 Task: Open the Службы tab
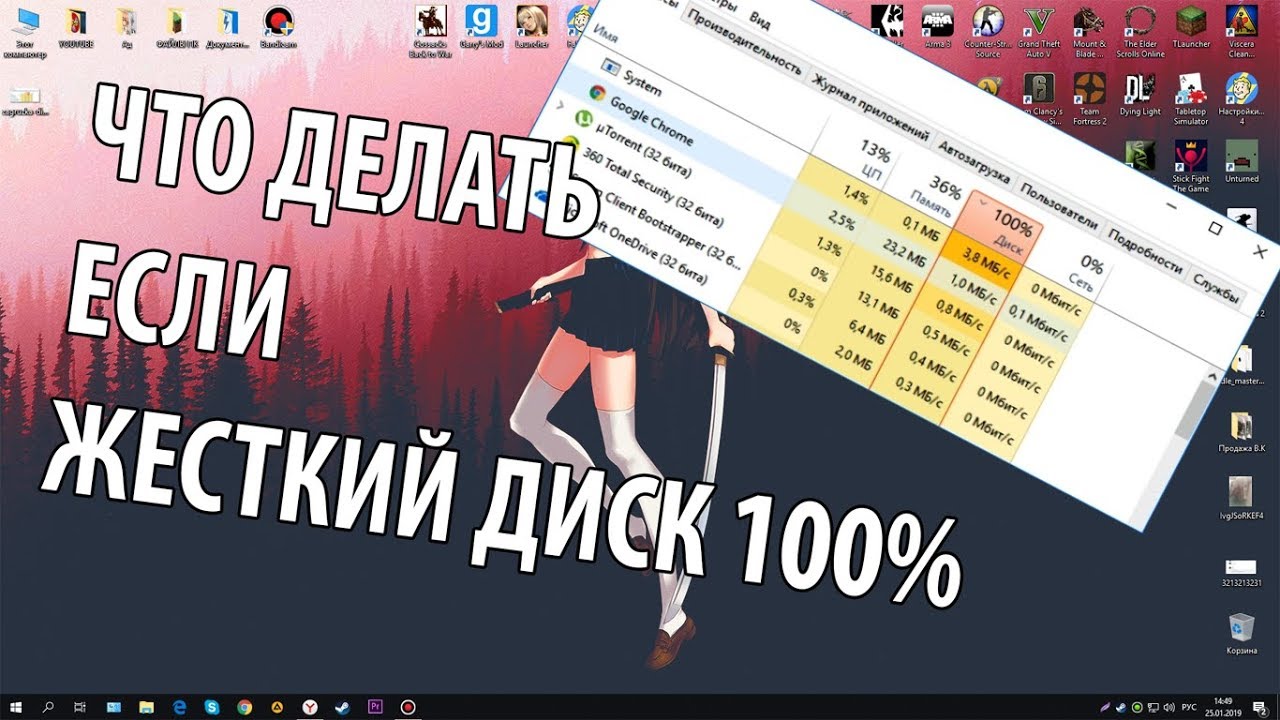tap(1219, 289)
